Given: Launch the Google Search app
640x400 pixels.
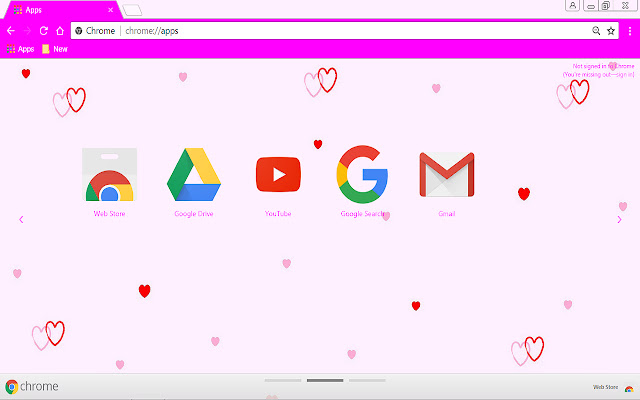Looking at the screenshot, I should [362, 175].
